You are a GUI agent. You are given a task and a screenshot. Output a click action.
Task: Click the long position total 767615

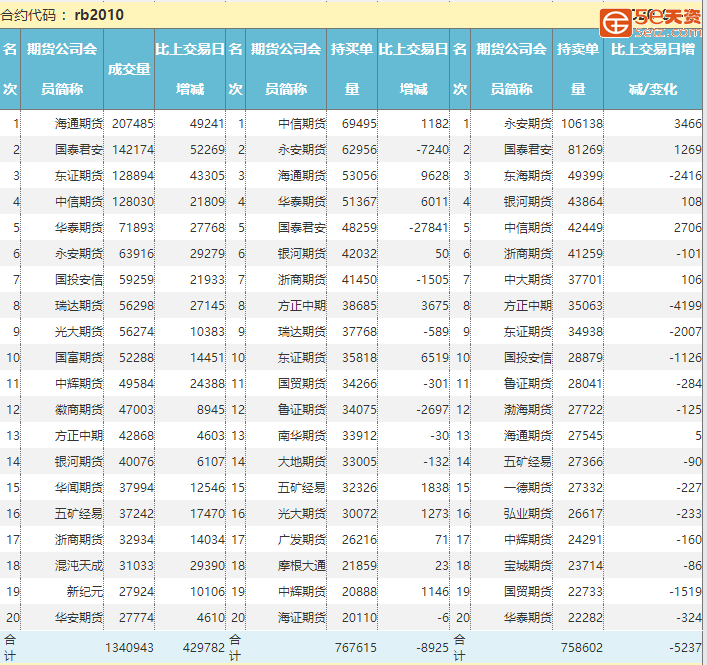coord(352,648)
